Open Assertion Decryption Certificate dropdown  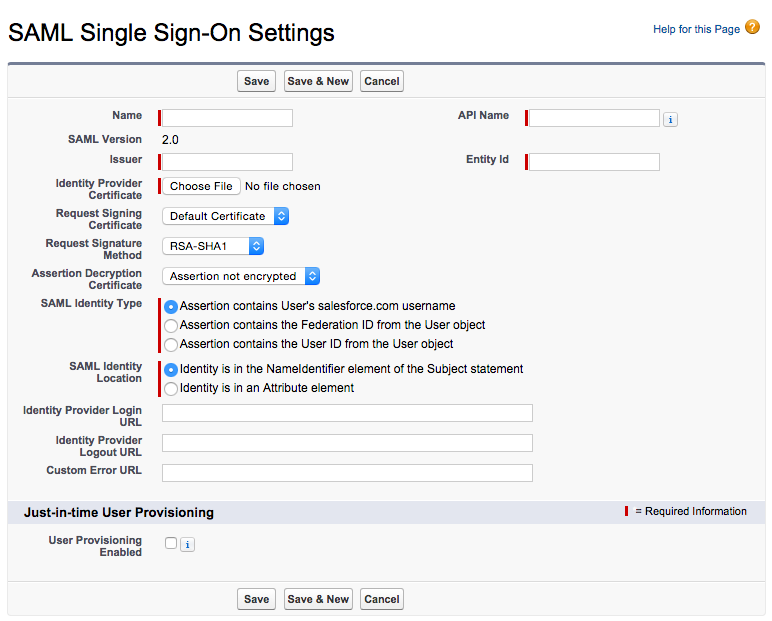coord(241,276)
